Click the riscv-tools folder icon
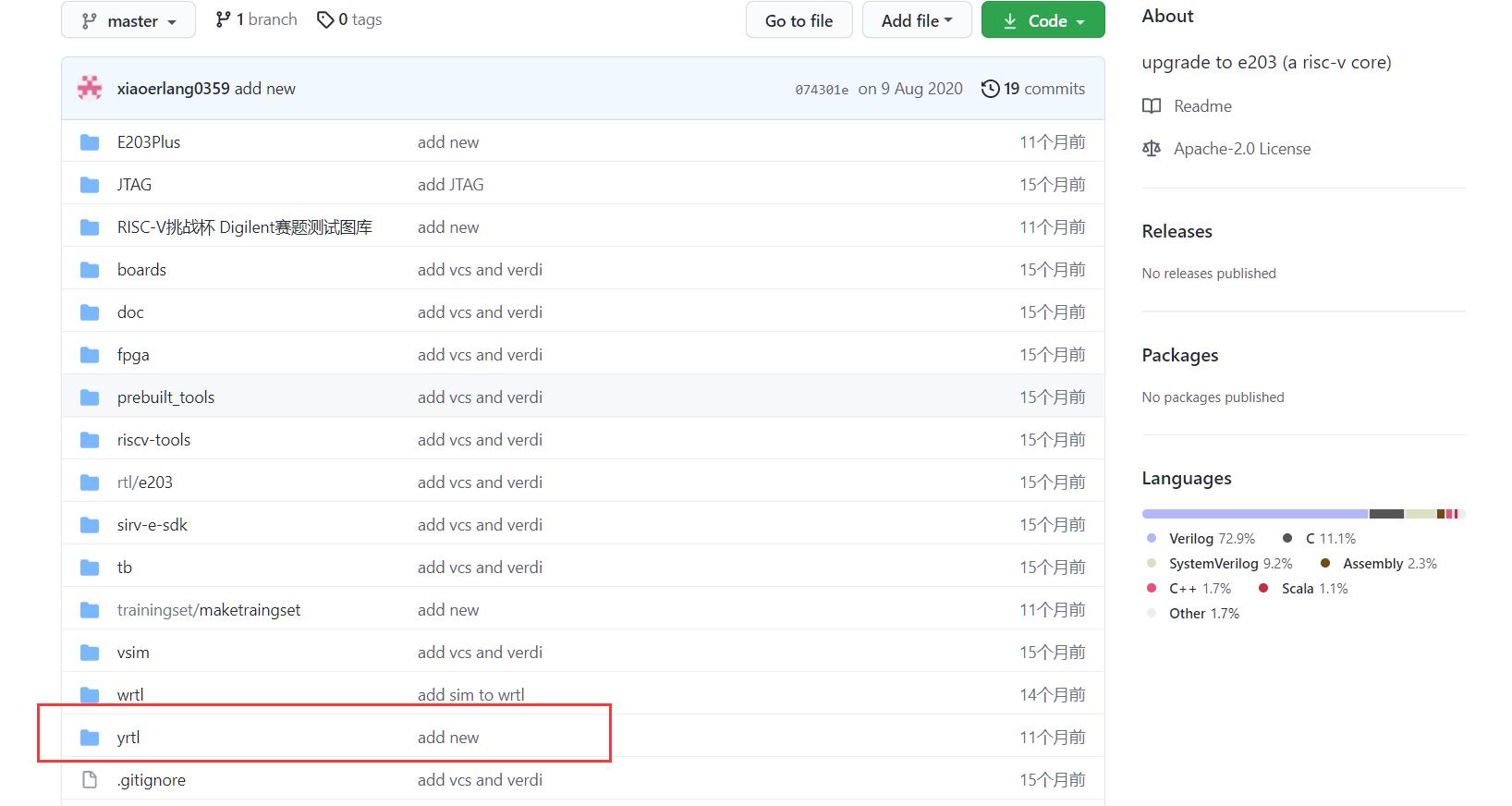The height and width of the screenshot is (806, 1512). click(90, 440)
